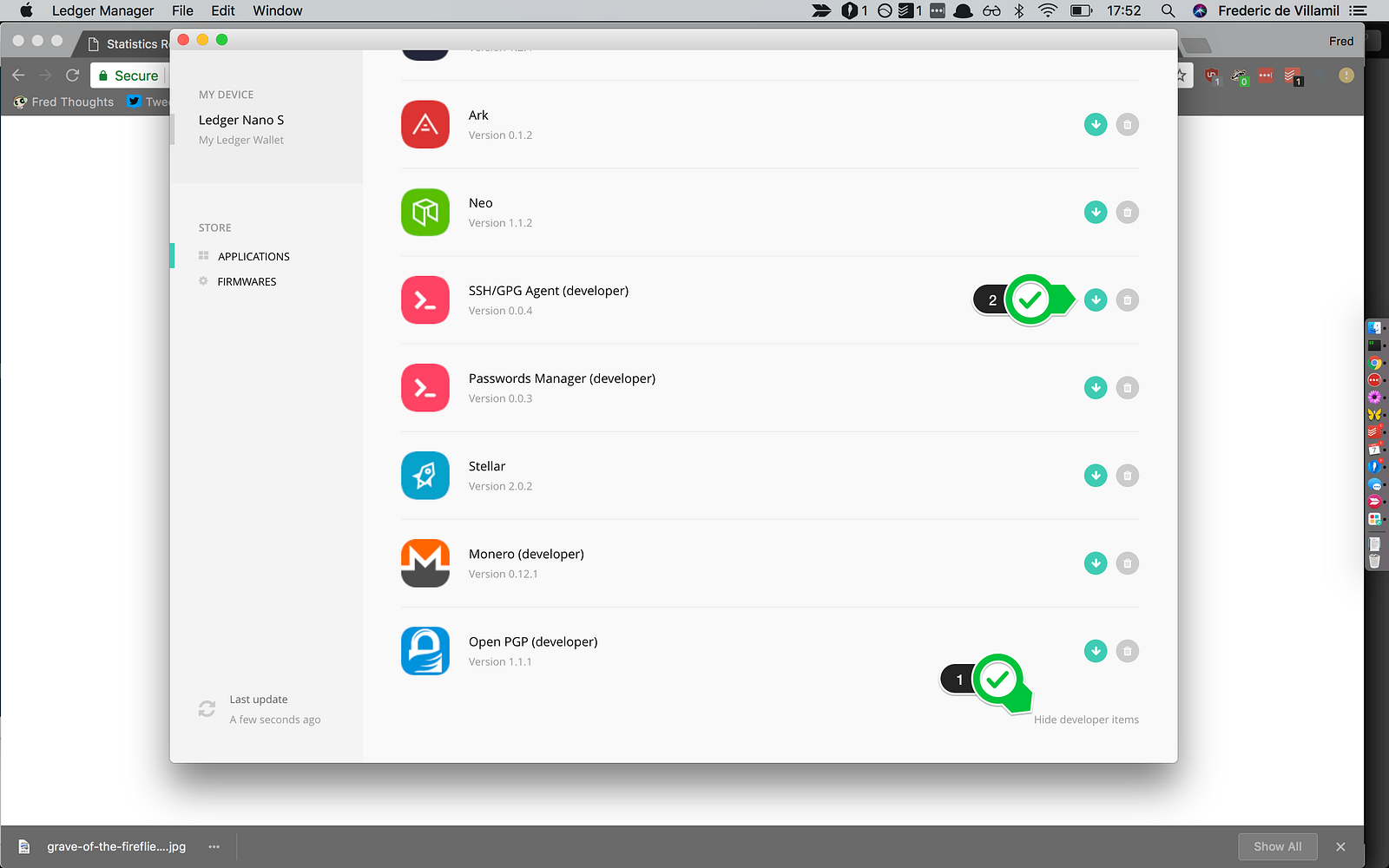Install the Stellar app
Screen dimensions: 1389x868
click(1096, 475)
